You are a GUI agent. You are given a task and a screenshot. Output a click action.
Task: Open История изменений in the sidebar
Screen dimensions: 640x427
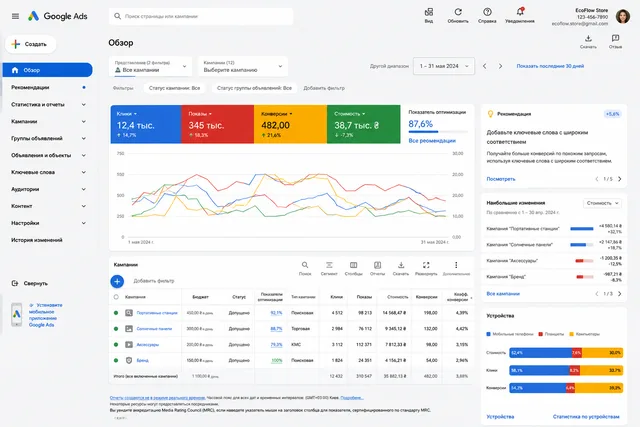tap(37, 240)
